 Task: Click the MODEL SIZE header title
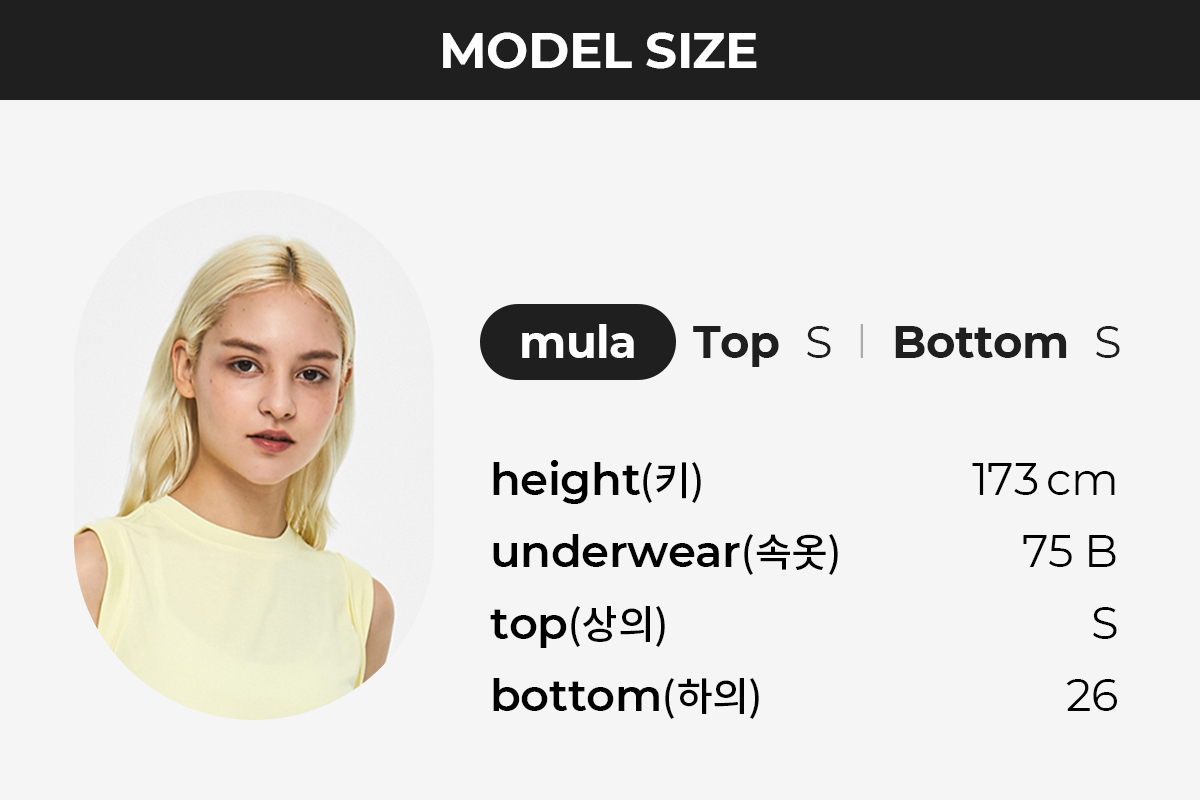tap(599, 50)
